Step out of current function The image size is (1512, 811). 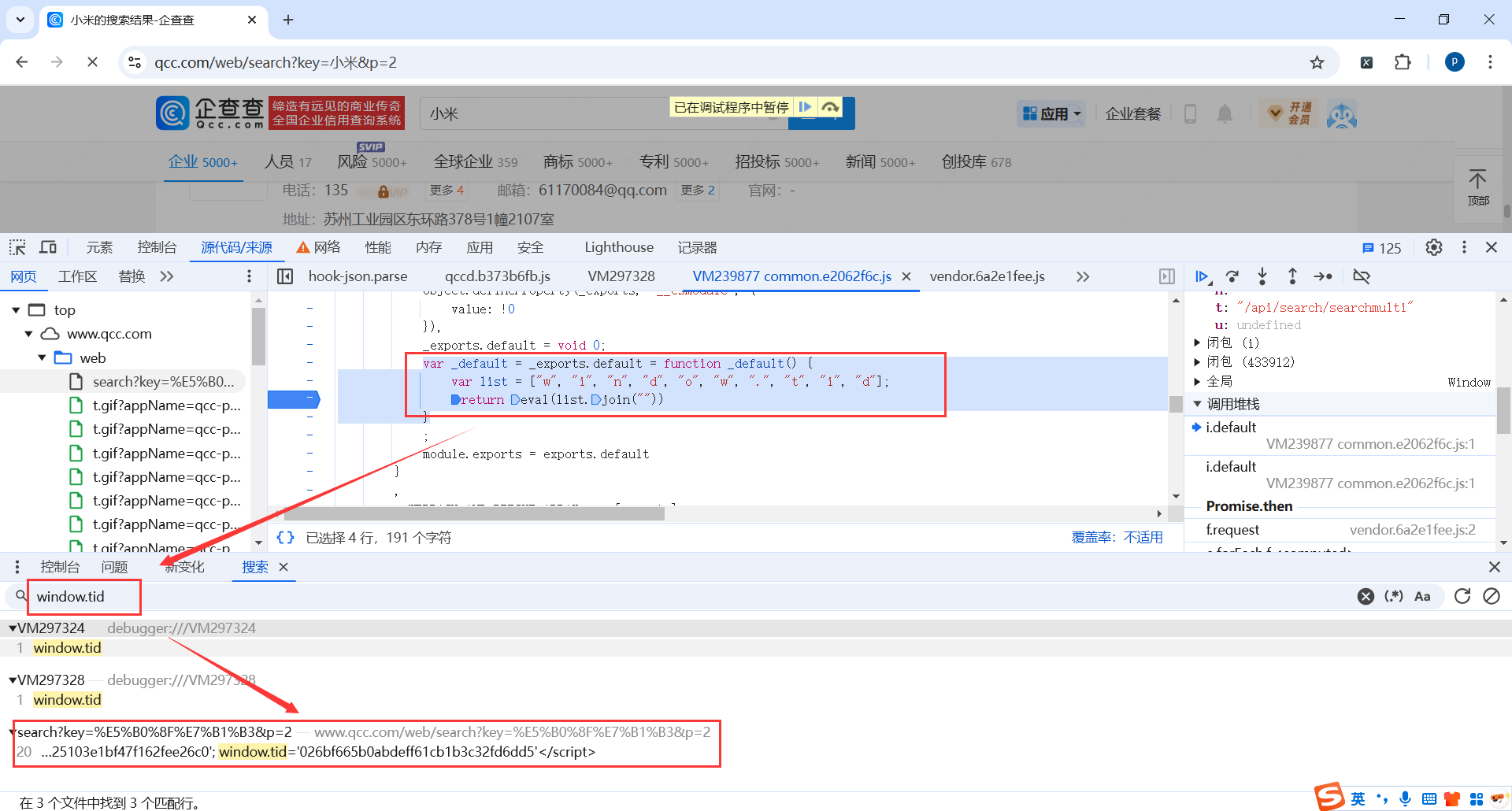coord(1292,276)
